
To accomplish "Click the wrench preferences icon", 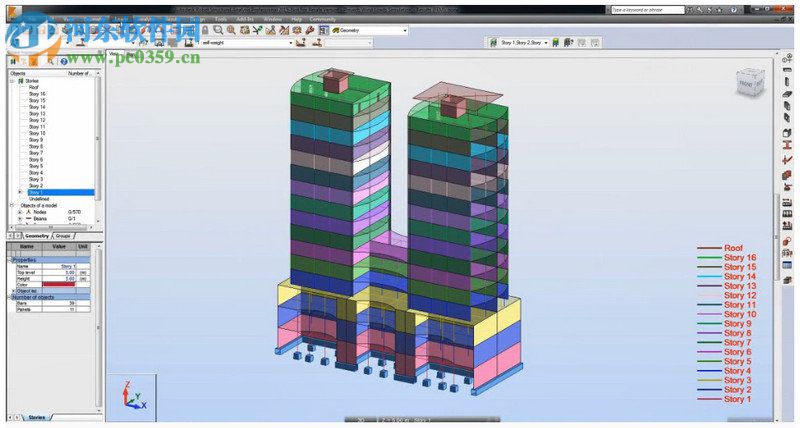I will pos(310,30).
